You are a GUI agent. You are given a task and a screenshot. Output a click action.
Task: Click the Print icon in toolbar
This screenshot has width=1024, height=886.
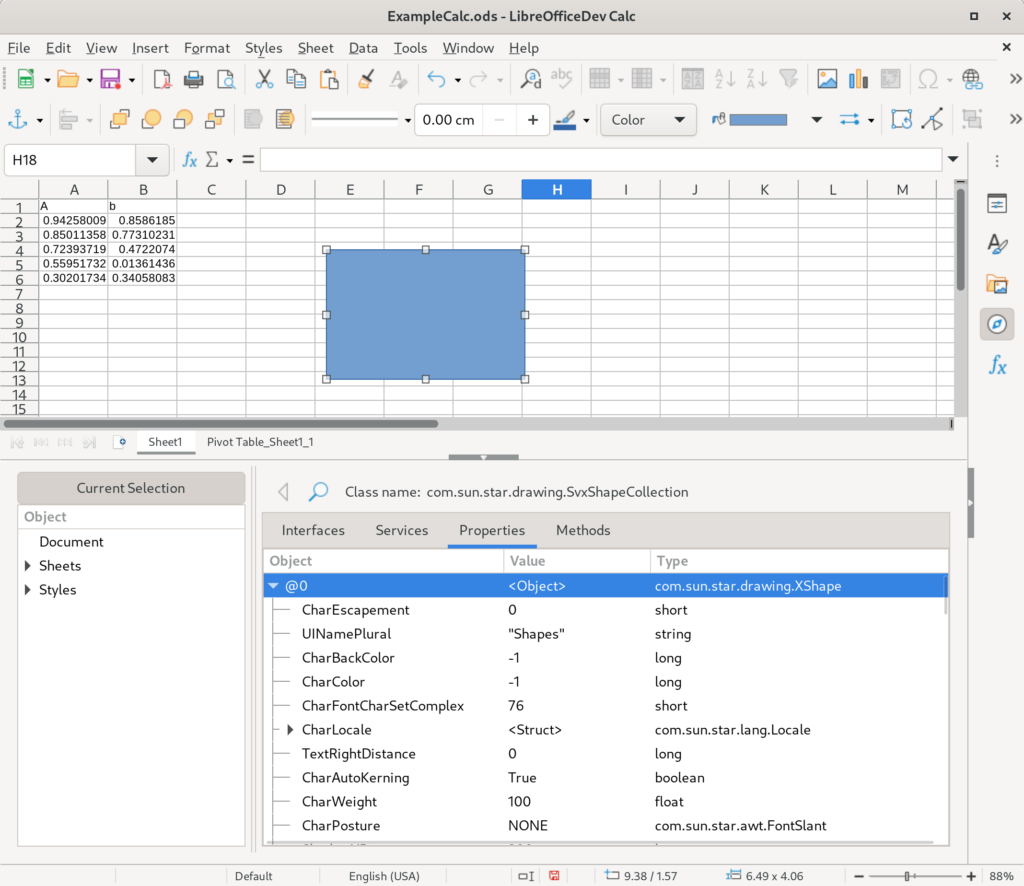(194, 80)
